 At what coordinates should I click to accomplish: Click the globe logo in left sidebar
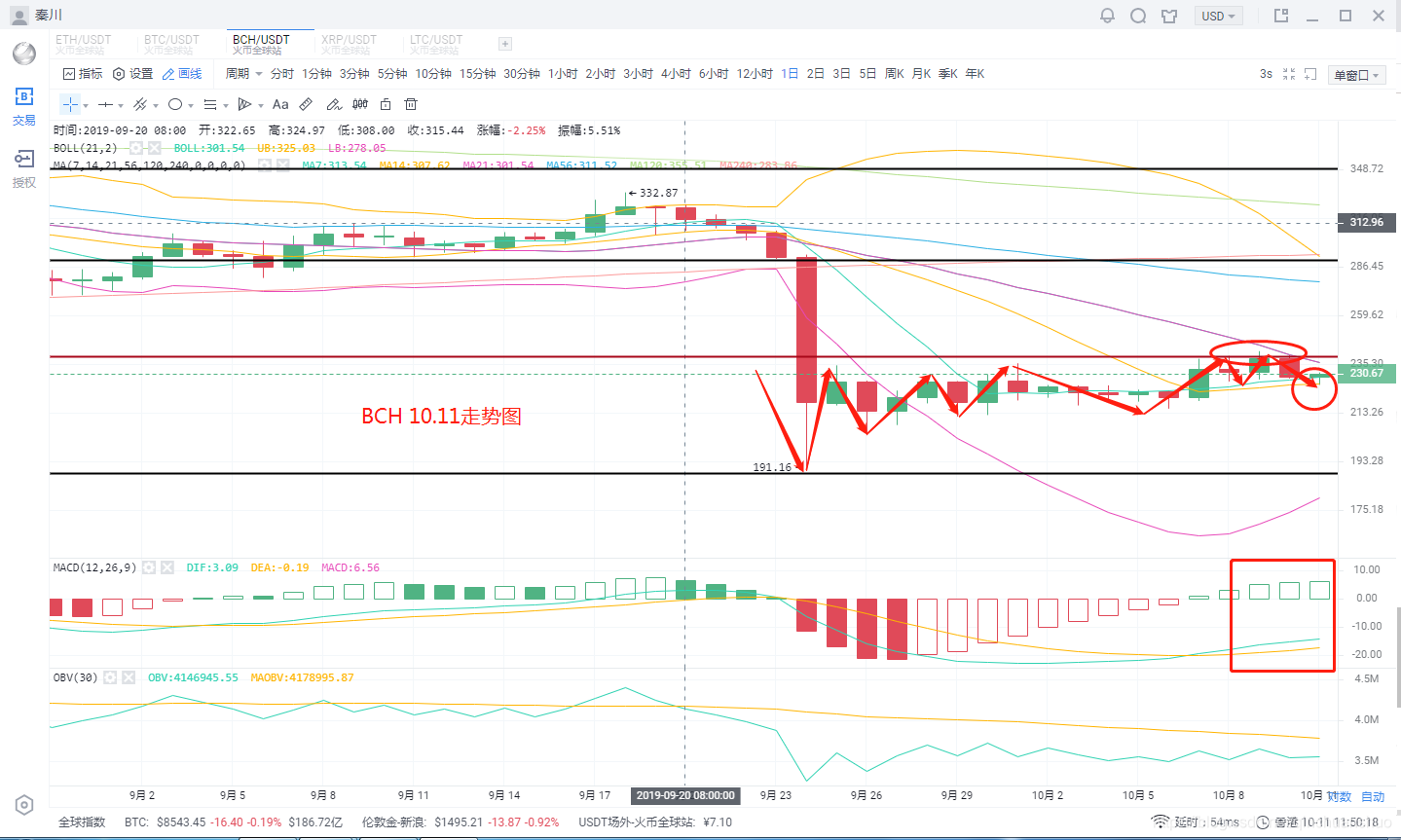24,53
